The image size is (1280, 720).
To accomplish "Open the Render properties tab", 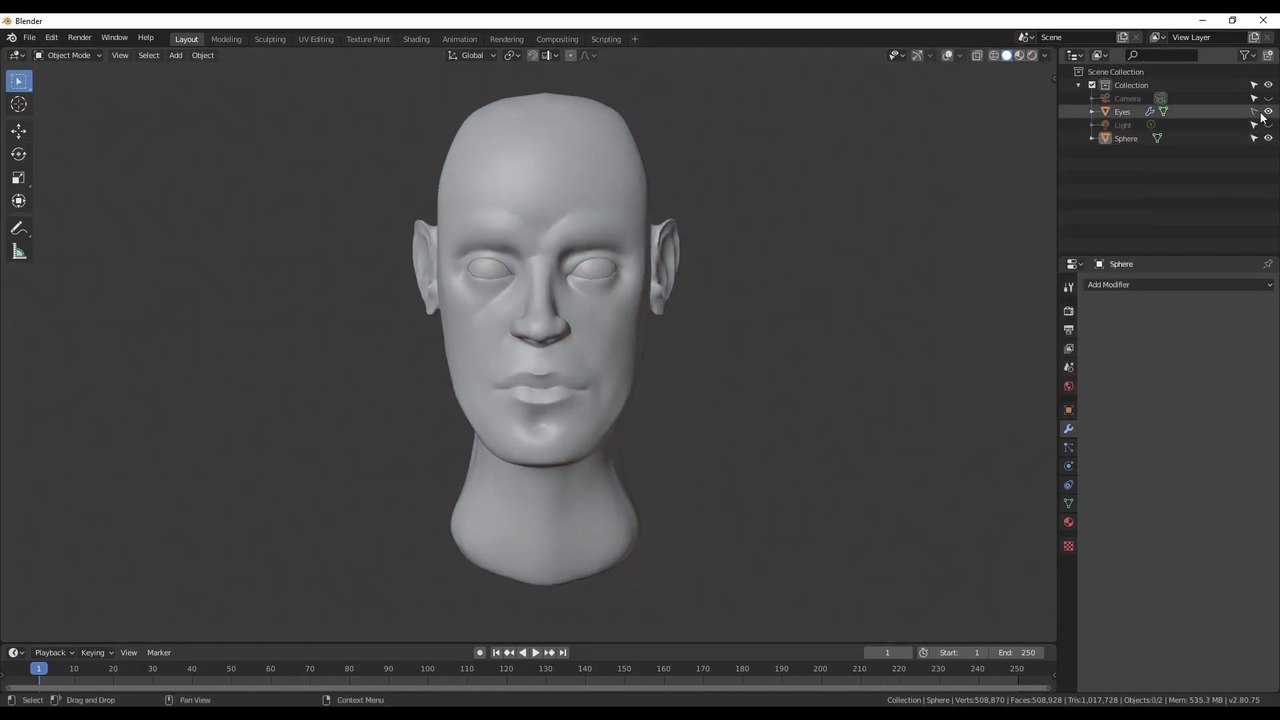I will point(1068,311).
